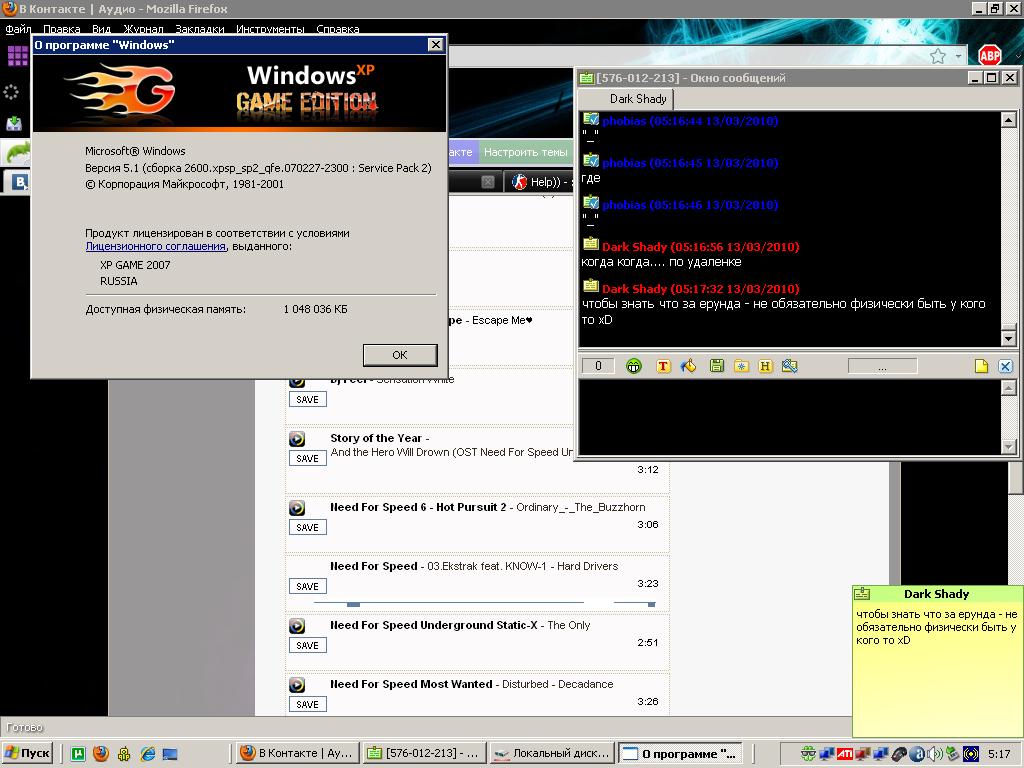Switch to '[576-012-213]' taskbar button

424,753
